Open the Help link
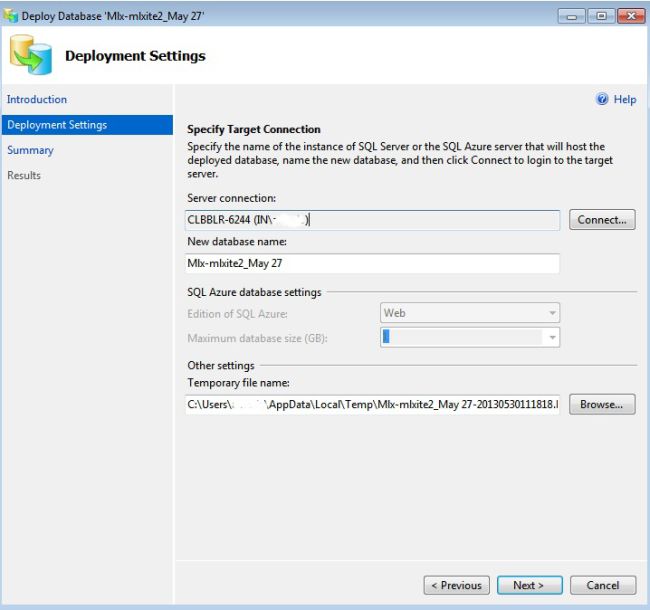The height and width of the screenshot is (610, 650). click(625, 99)
